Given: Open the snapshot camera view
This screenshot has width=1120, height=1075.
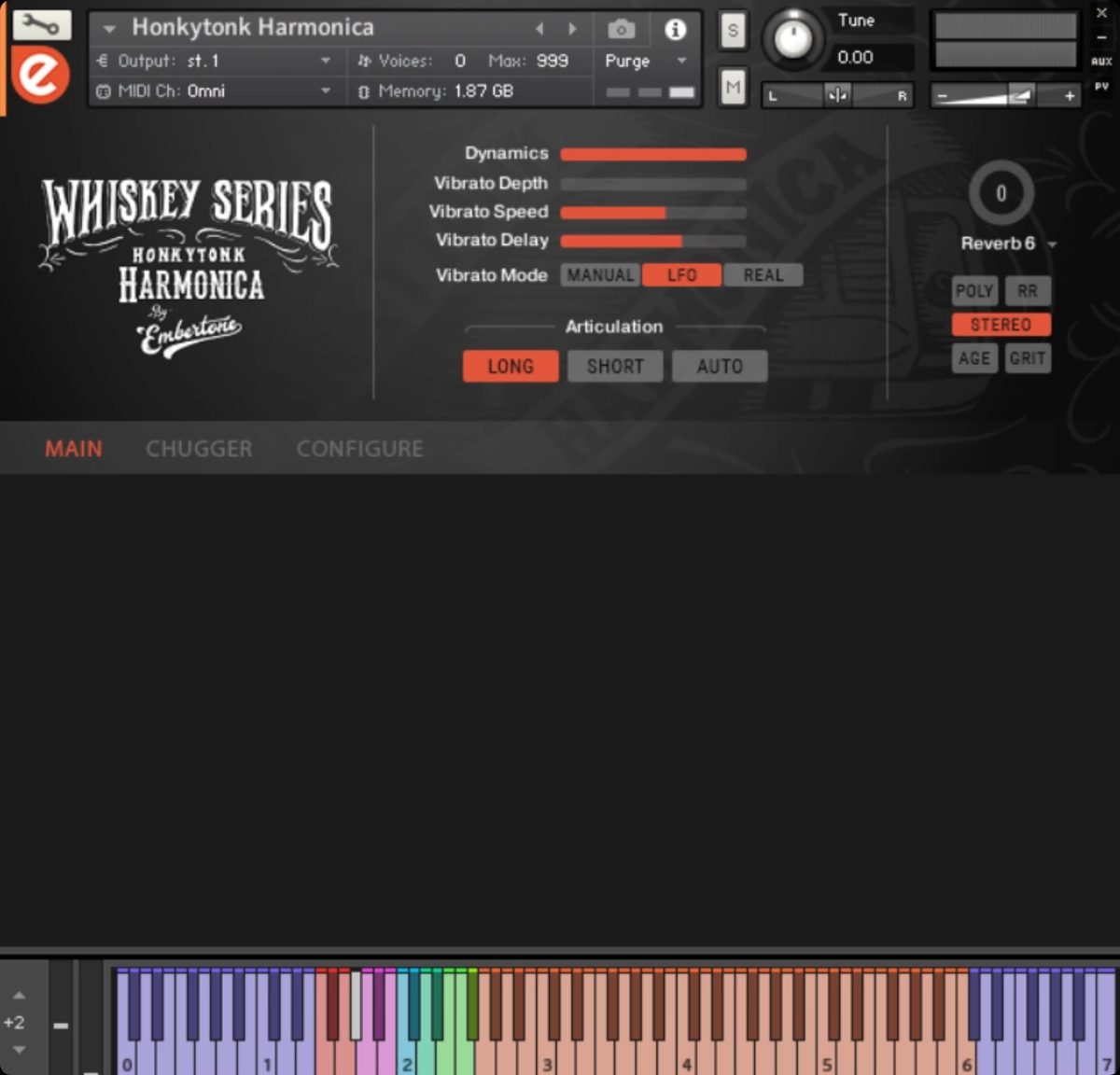Looking at the screenshot, I should 621,29.
